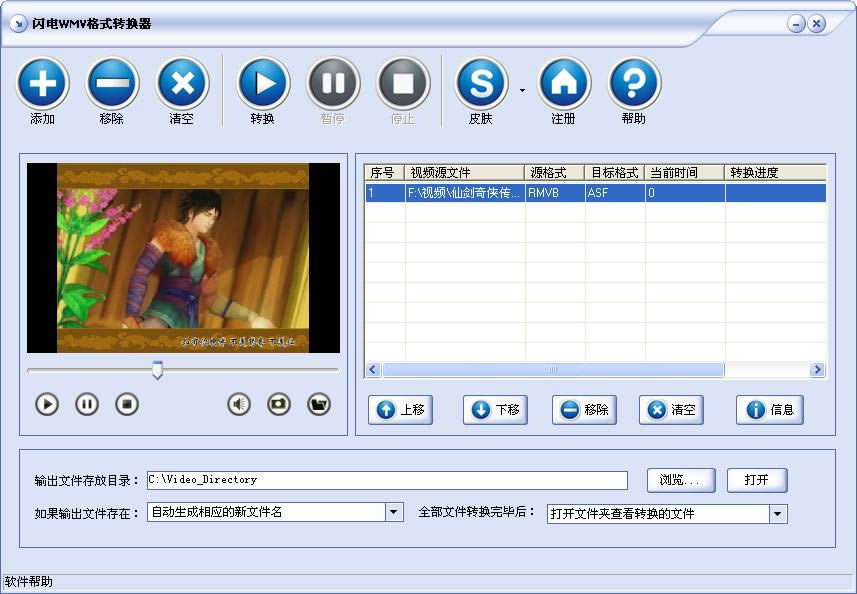Pause the preview video
The height and width of the screenshot is (594, 857).
[x=87, y=404]
